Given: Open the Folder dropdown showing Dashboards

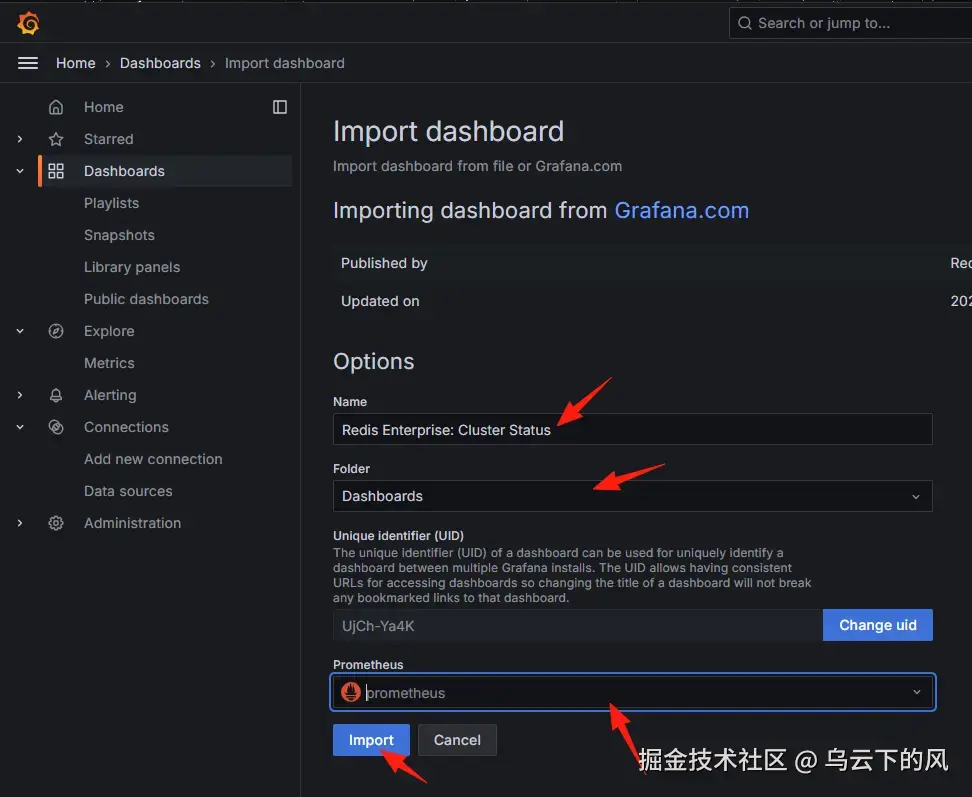Looking at the screenshot, I should click(632, 496).
